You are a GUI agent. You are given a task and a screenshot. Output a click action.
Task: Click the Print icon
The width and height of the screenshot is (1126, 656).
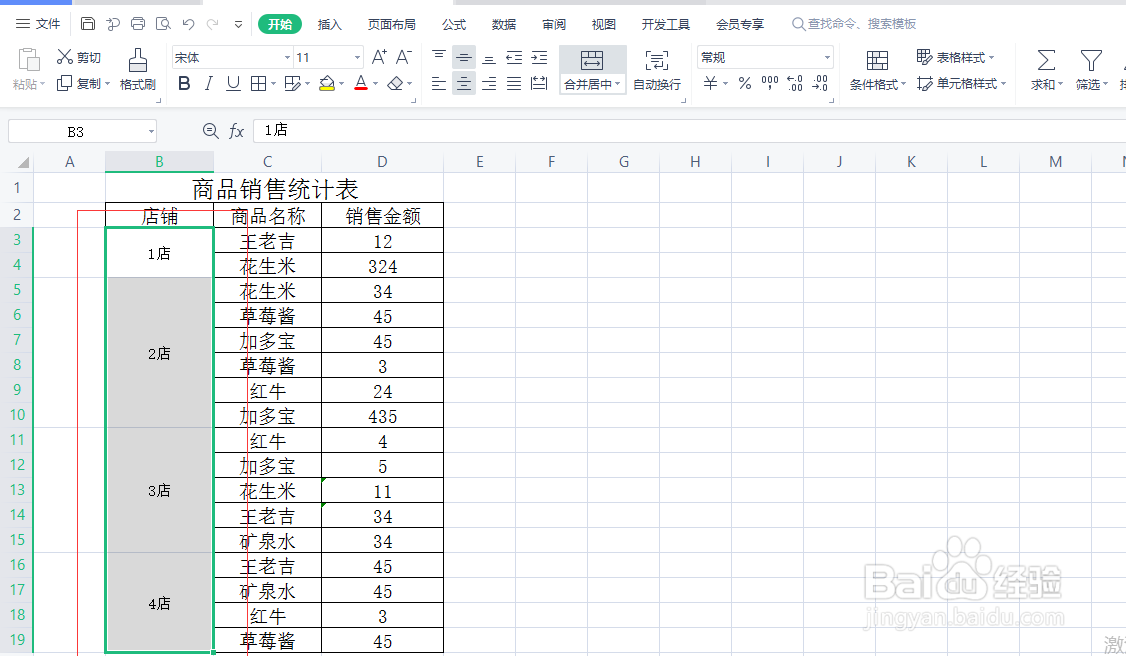(x=138, y=24)
